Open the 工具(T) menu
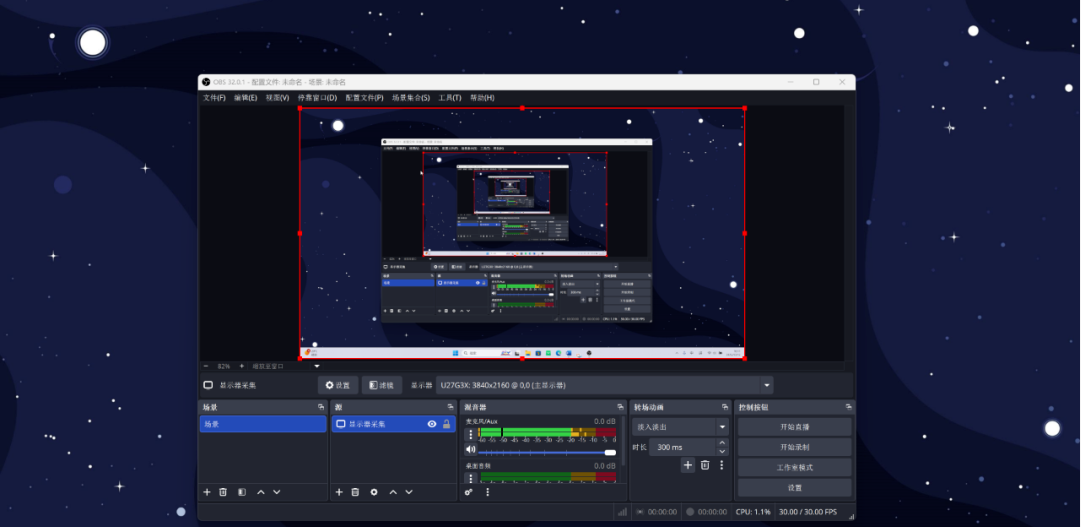 (x=449, y=98)
